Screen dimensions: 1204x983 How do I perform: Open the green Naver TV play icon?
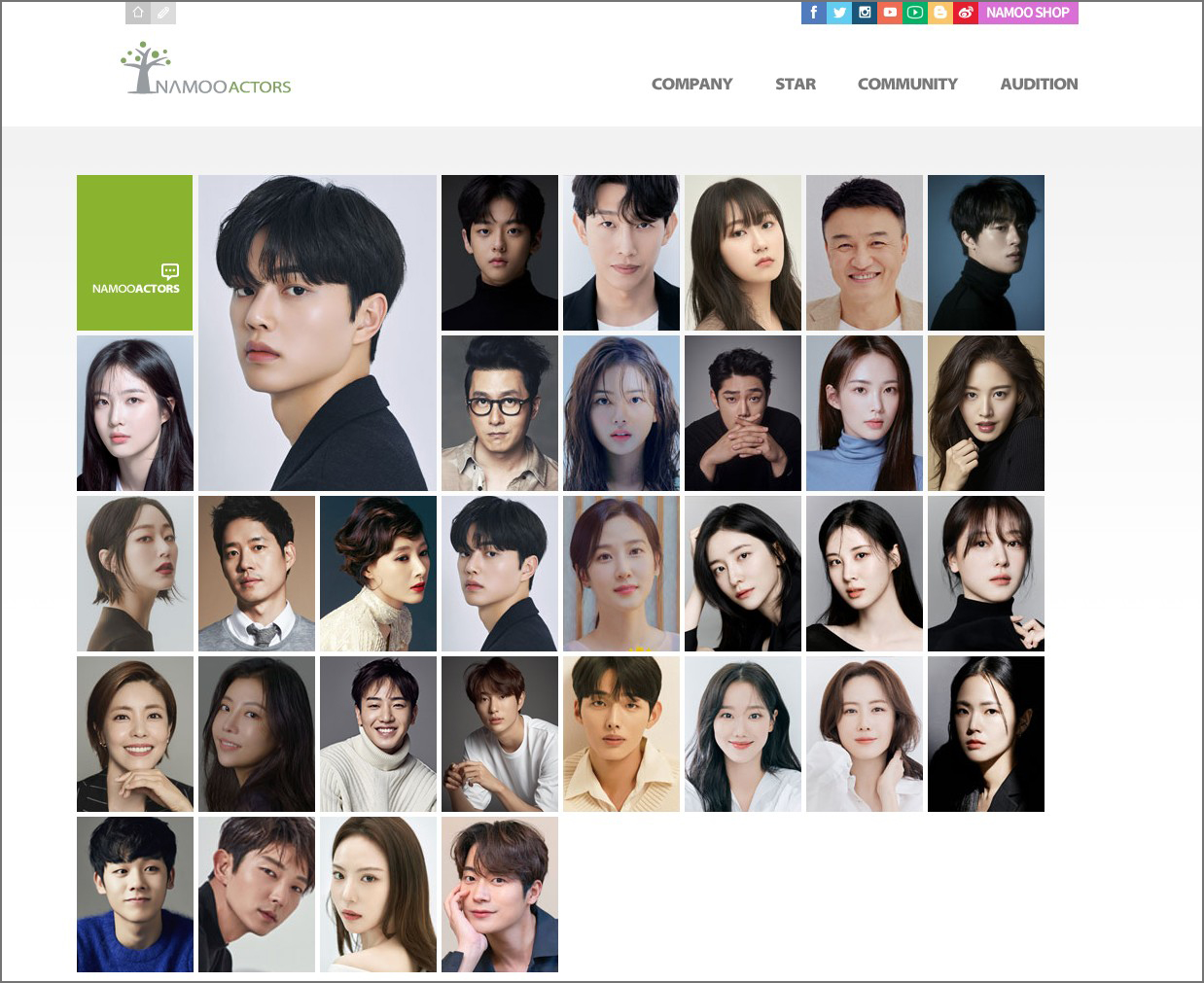[915, 13]
